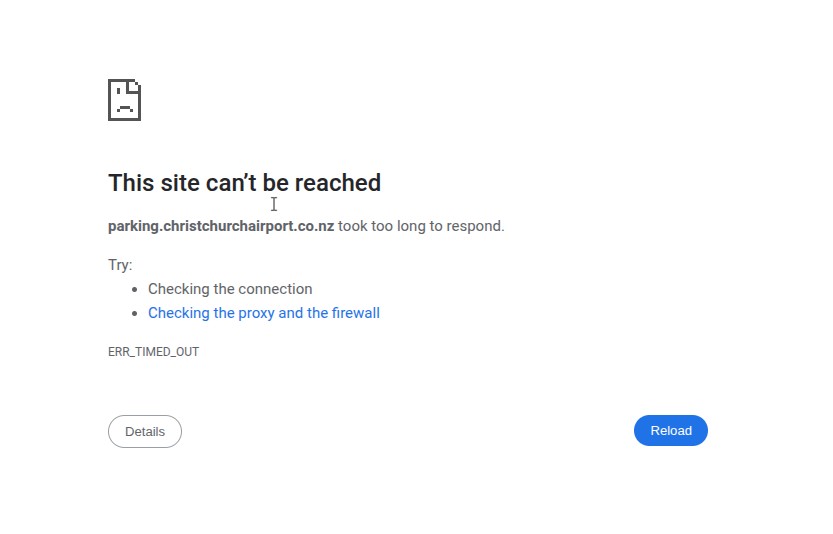Select the ERR_TIMED_OUT error code
Viewport: 833px width, 534px height.
153,352
